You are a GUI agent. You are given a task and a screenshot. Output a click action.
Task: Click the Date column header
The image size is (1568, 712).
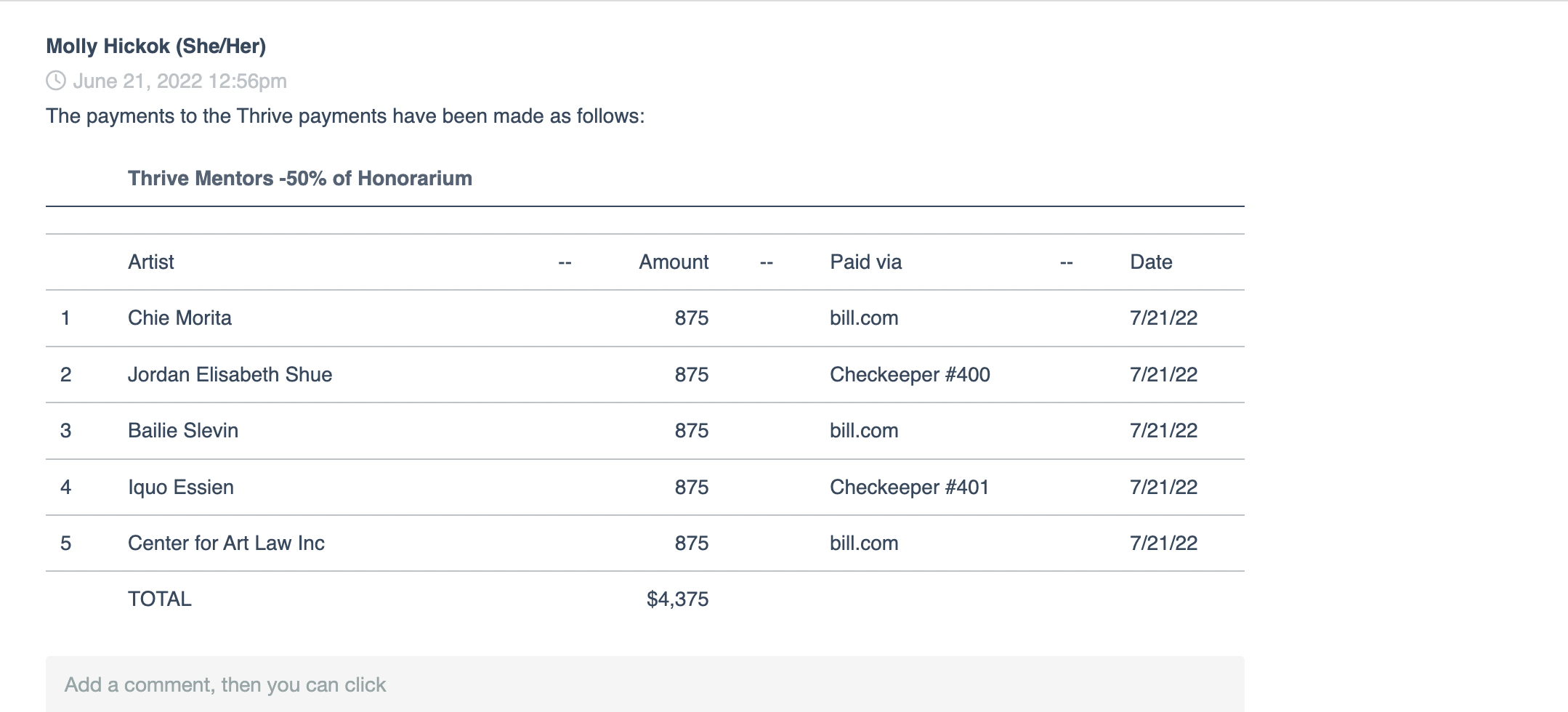tap(1151, 262)
